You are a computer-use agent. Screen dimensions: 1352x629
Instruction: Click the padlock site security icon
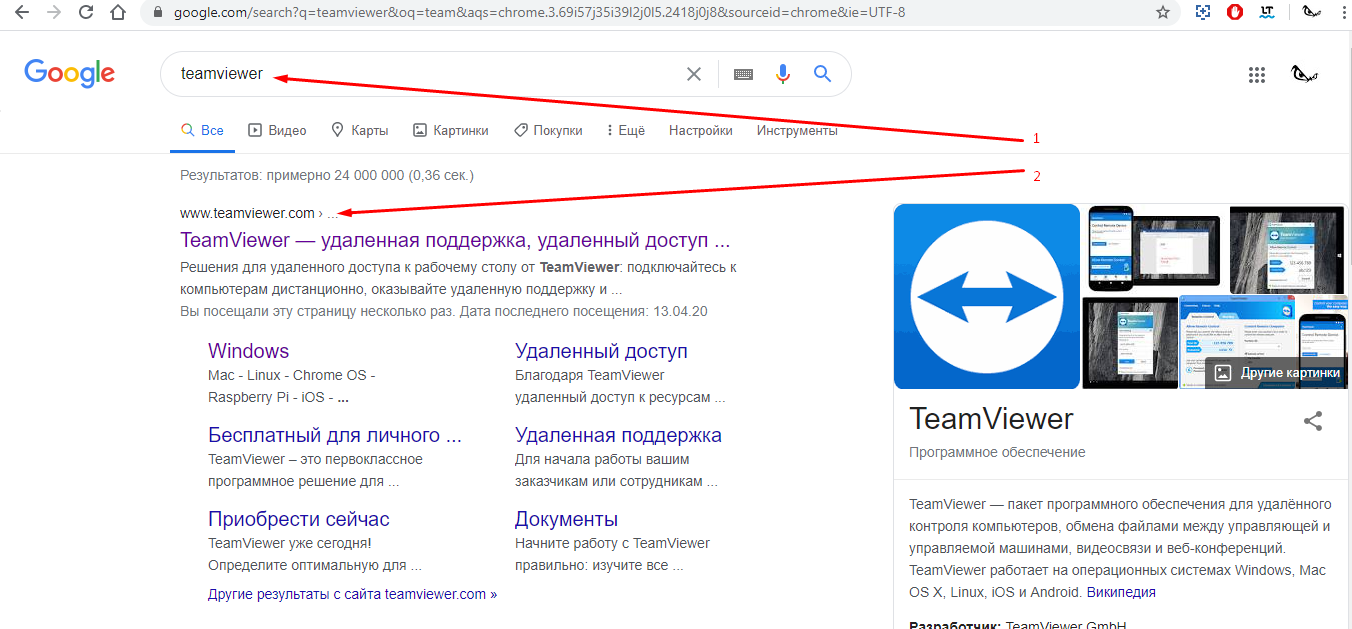[x=156, y=13]
